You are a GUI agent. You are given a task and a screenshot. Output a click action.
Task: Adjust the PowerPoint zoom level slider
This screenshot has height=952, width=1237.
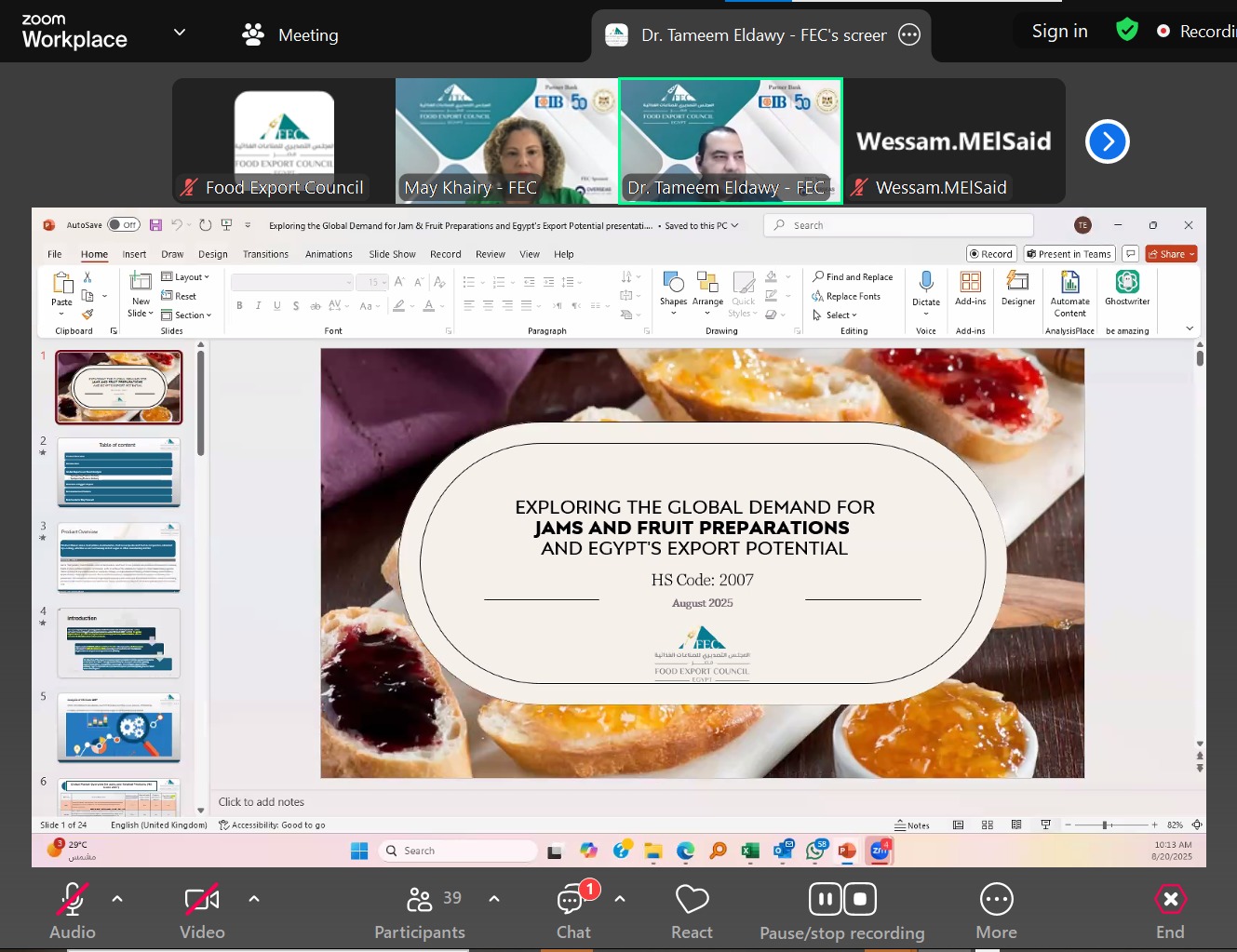click(x=1105, y=825)
